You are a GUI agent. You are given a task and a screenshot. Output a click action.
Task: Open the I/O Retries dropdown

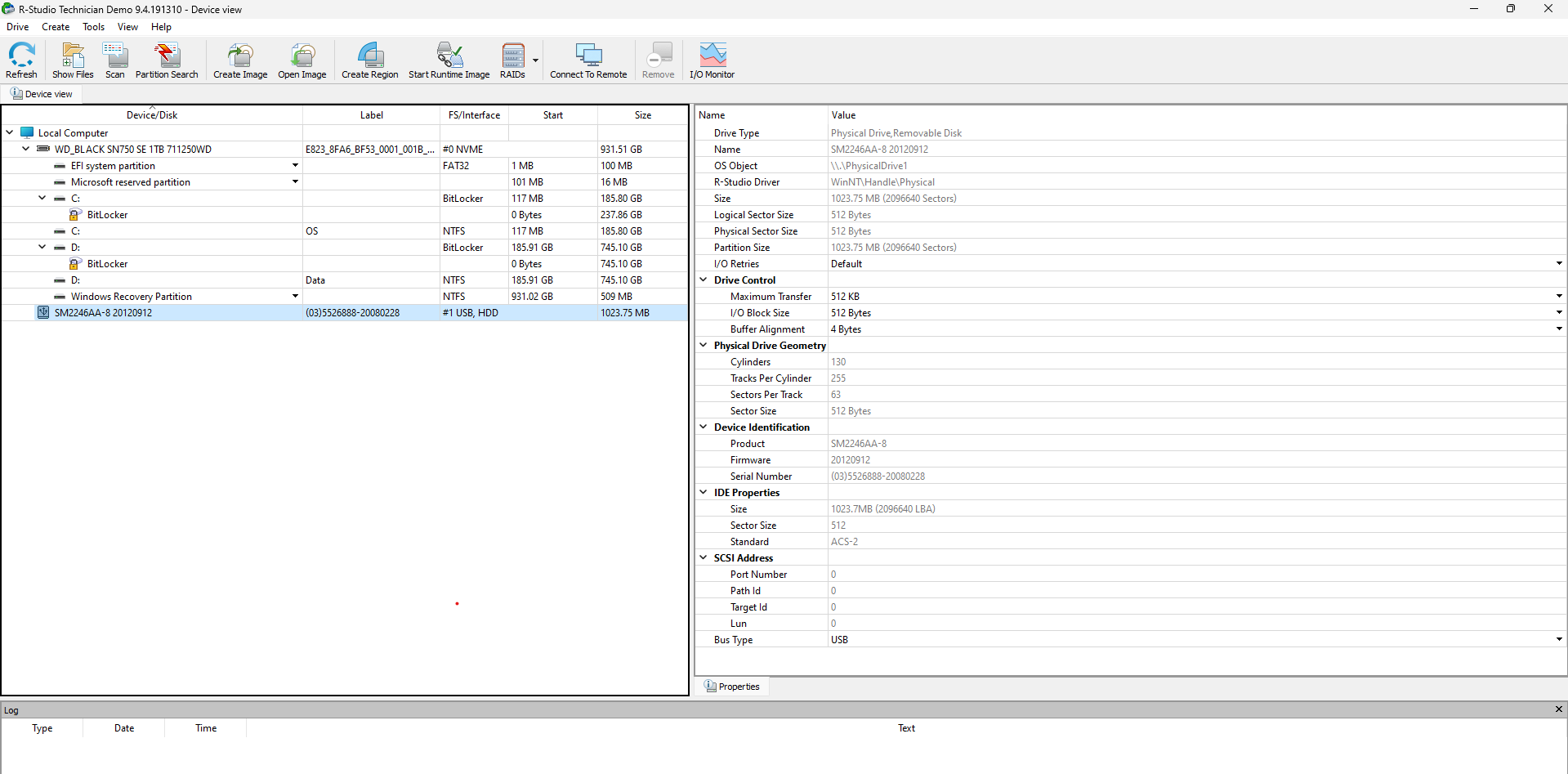(x=1559, y=263)
